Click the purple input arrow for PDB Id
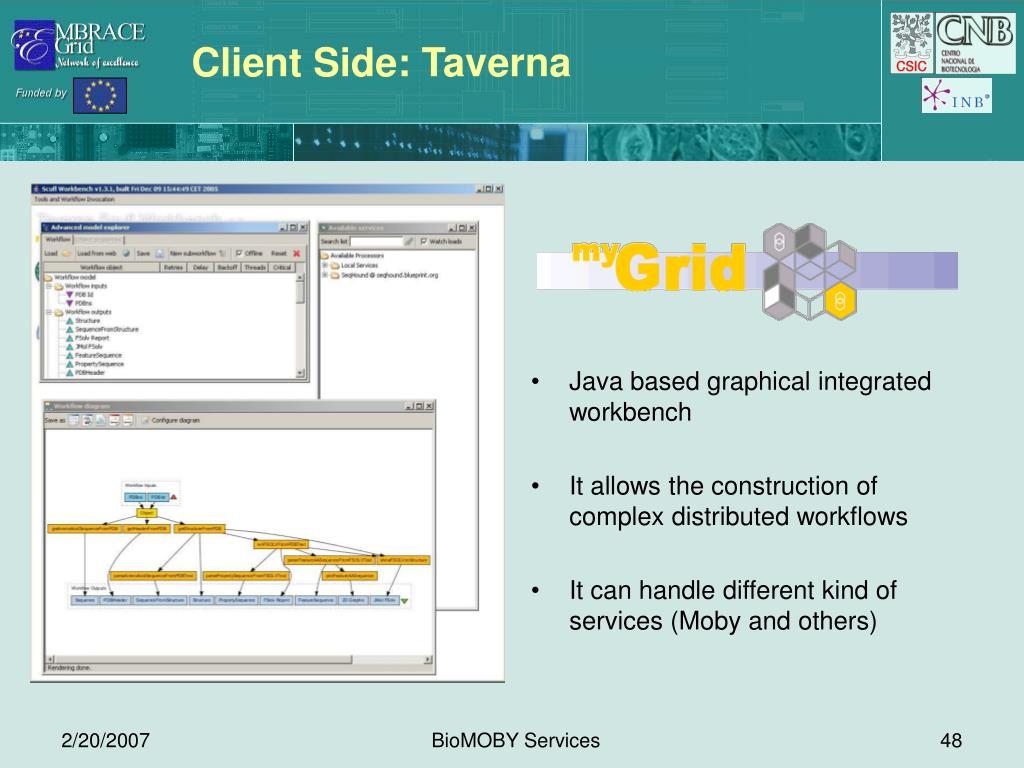 pos(69,295)
